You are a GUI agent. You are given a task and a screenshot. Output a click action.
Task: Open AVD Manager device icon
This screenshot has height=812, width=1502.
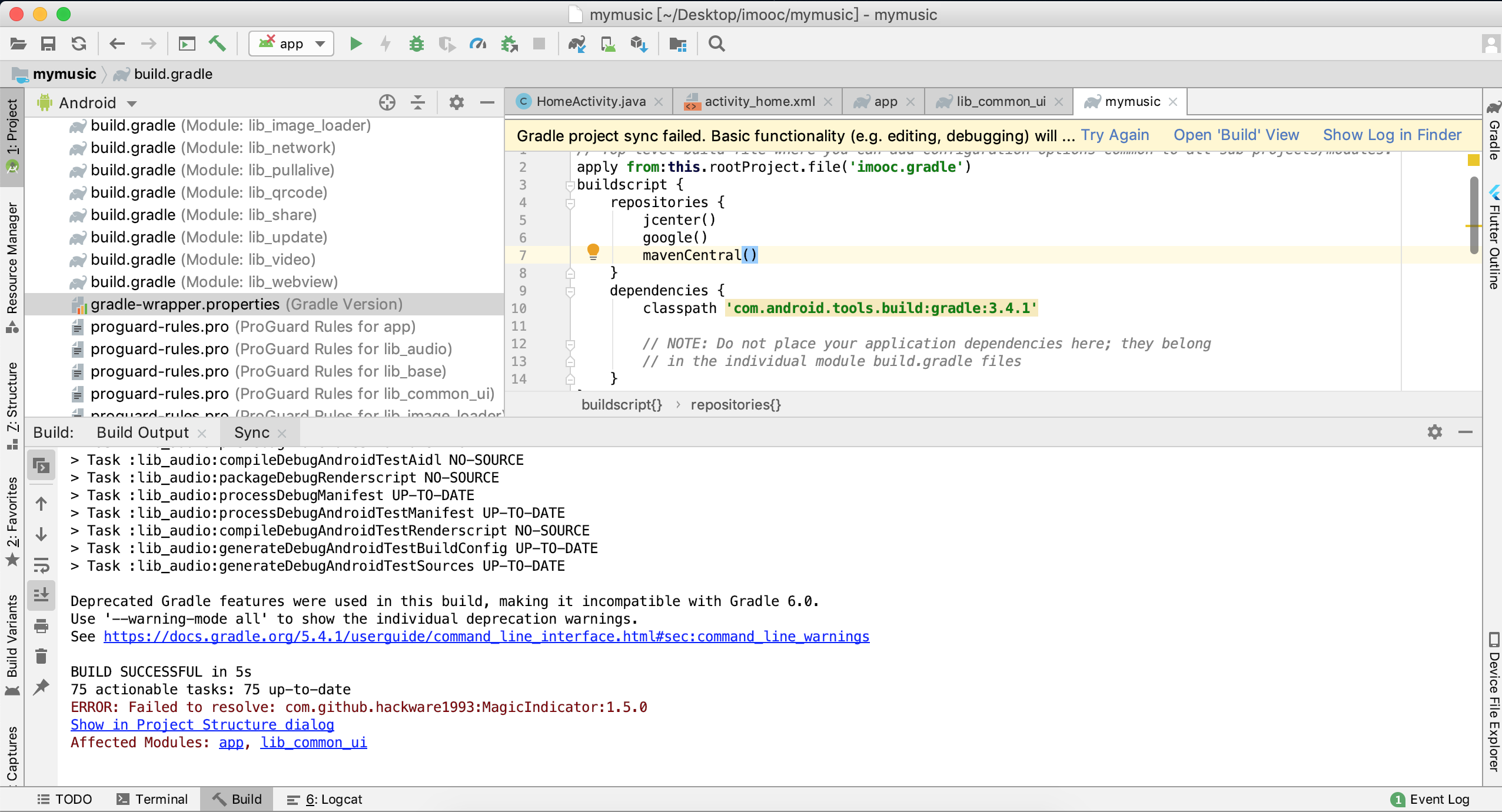(x=608, y=44)
